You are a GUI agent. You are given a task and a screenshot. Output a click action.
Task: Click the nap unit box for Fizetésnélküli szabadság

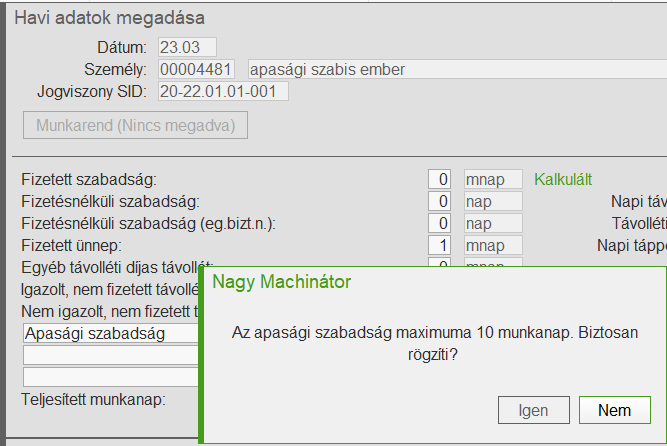[493, 201]
